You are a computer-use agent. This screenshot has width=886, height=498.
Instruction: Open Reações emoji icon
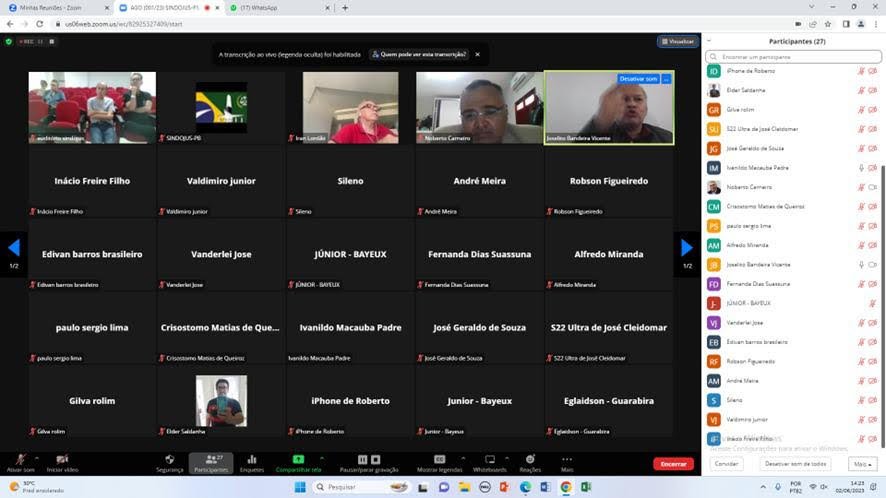pyautogui.click(x=530, y=459)
